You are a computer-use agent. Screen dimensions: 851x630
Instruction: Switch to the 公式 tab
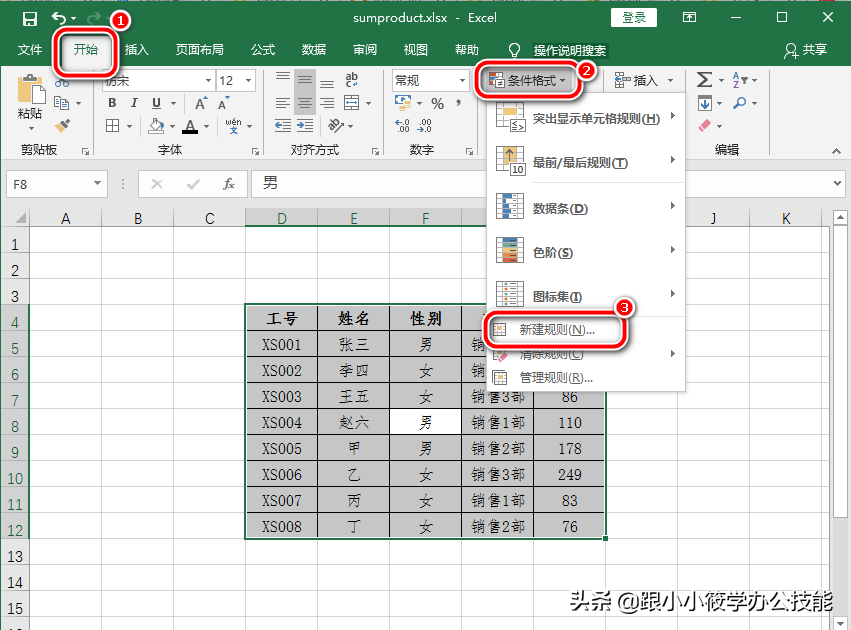[x=263, y=50]
